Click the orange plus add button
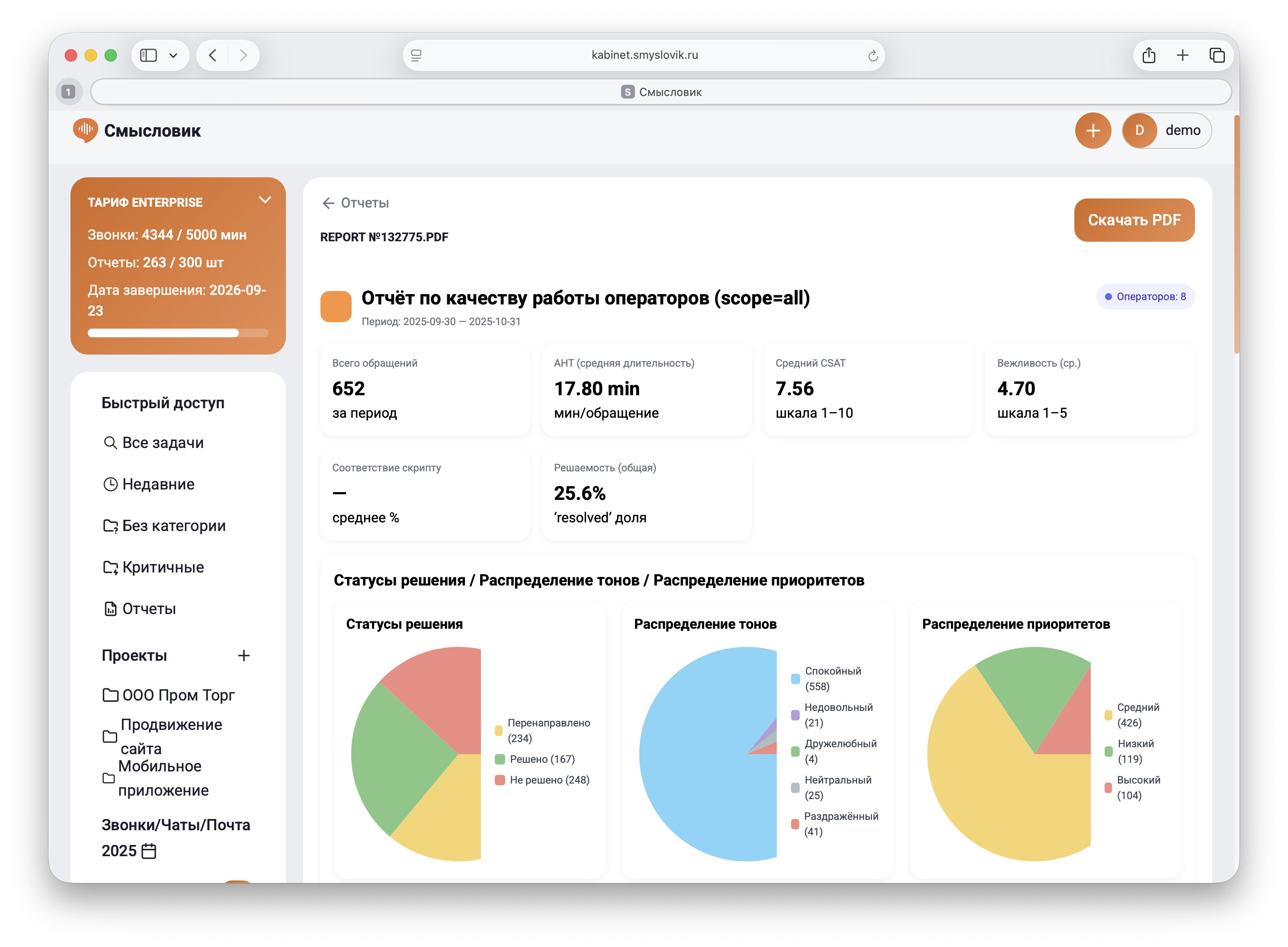The image size is (1288, 947). [1093, 131]
